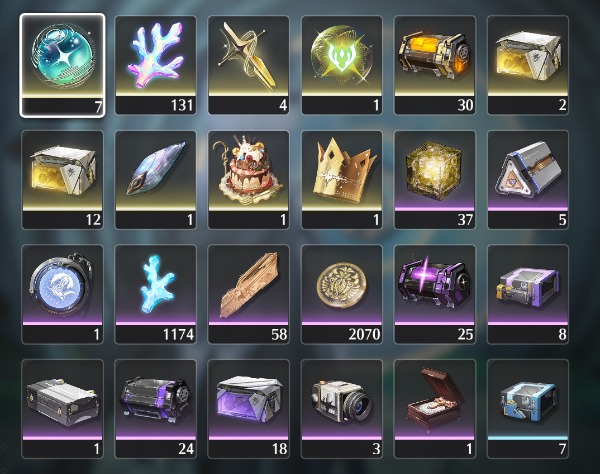
Task: Pick the triangular silver case with 5
Action: pos(528,180)
